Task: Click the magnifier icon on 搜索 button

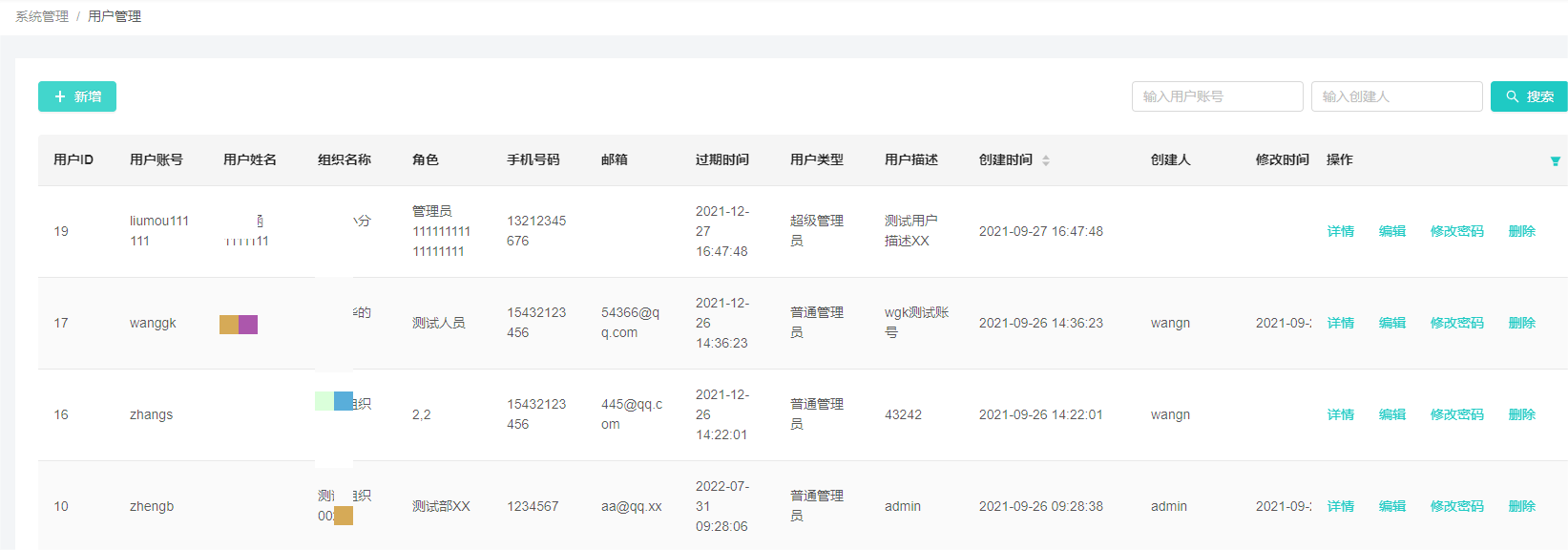Action: [x=1513, y=96]
